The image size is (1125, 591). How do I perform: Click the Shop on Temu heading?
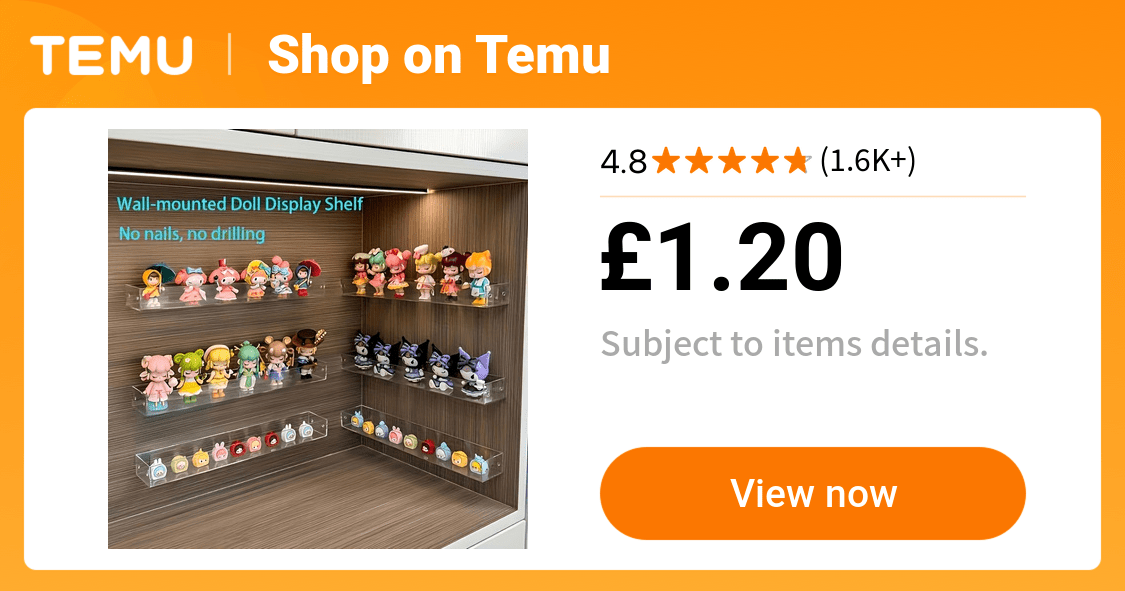tap(438, 55)
